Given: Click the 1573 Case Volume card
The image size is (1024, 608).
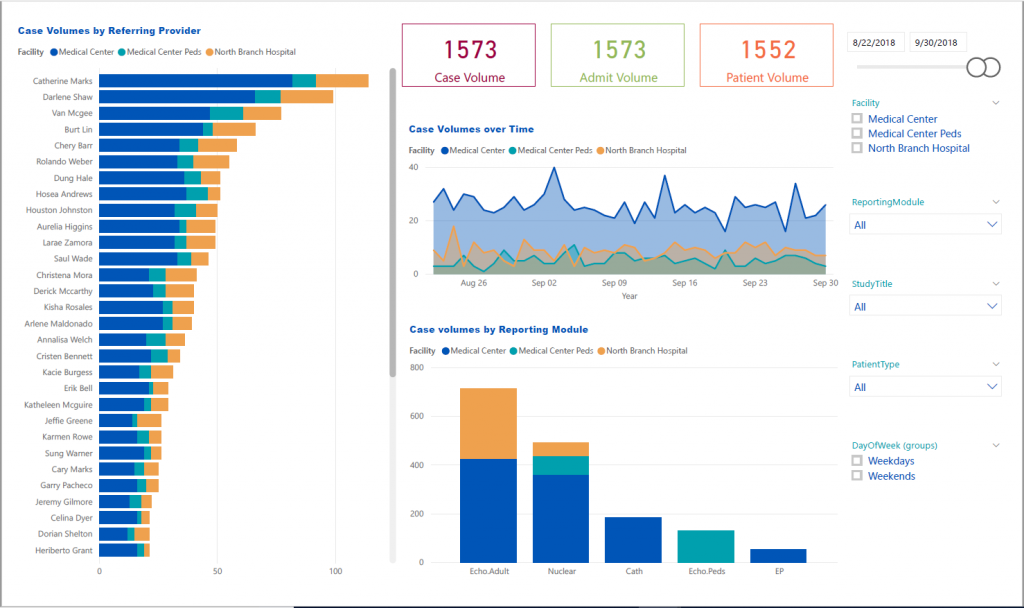Looking at the screenshot, I should (x=468, y=55).
